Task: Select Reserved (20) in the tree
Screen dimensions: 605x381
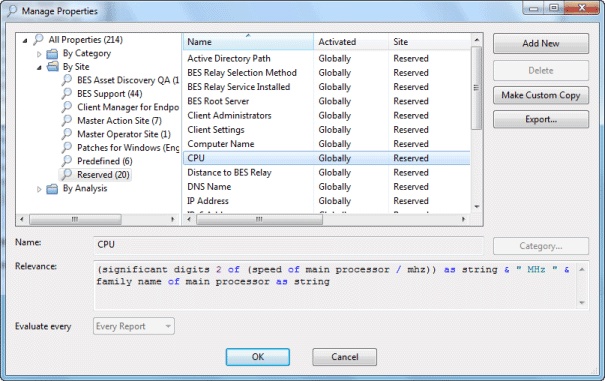Action: click(x=103, y=175)
